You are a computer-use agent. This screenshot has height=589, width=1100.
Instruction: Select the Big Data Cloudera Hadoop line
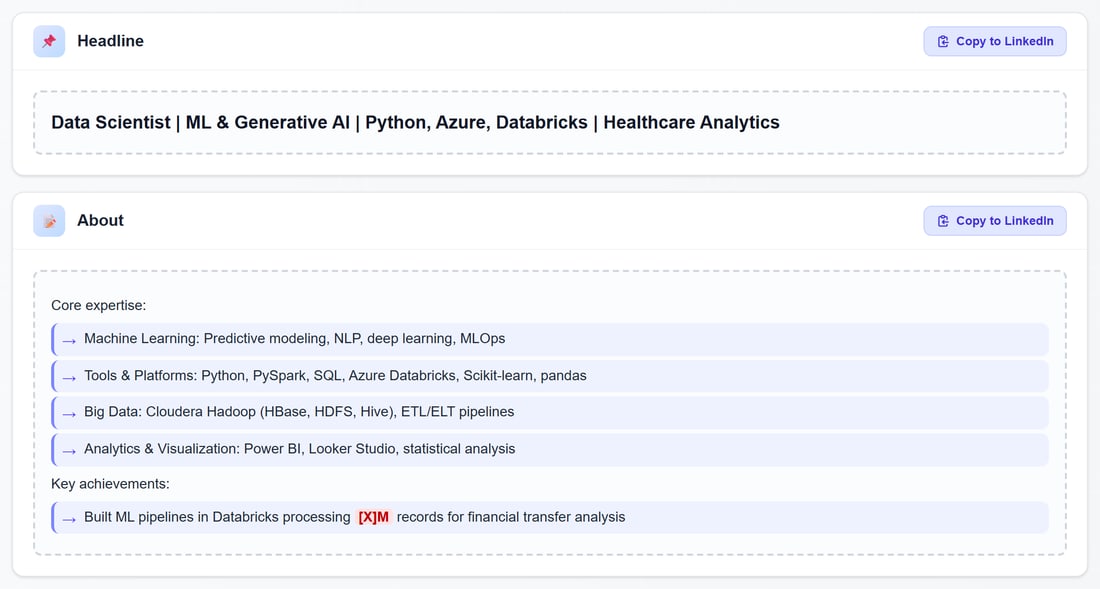pos(550,412)
